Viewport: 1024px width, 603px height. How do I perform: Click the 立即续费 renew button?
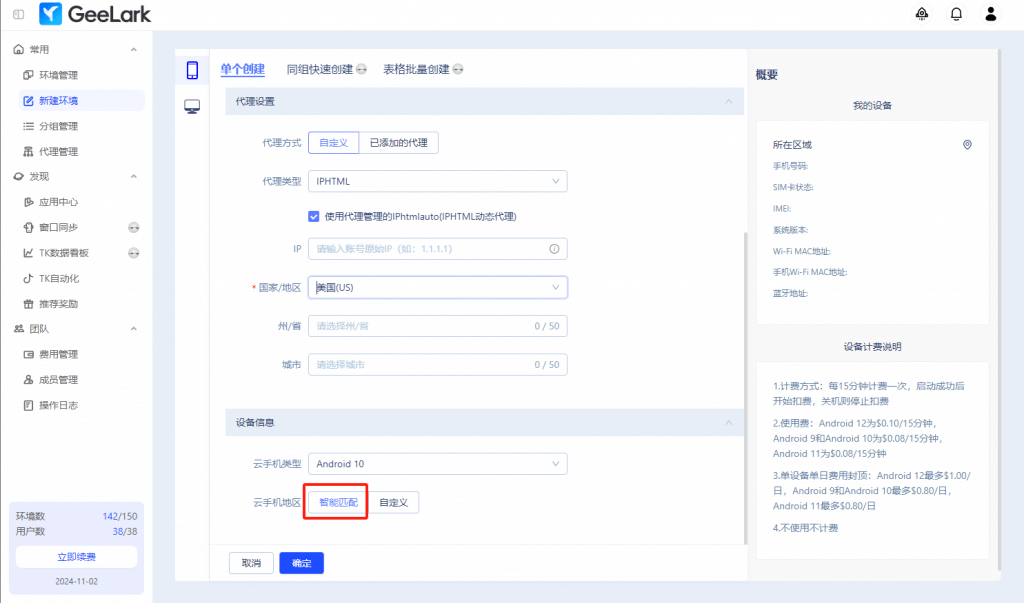pos(76,557)
